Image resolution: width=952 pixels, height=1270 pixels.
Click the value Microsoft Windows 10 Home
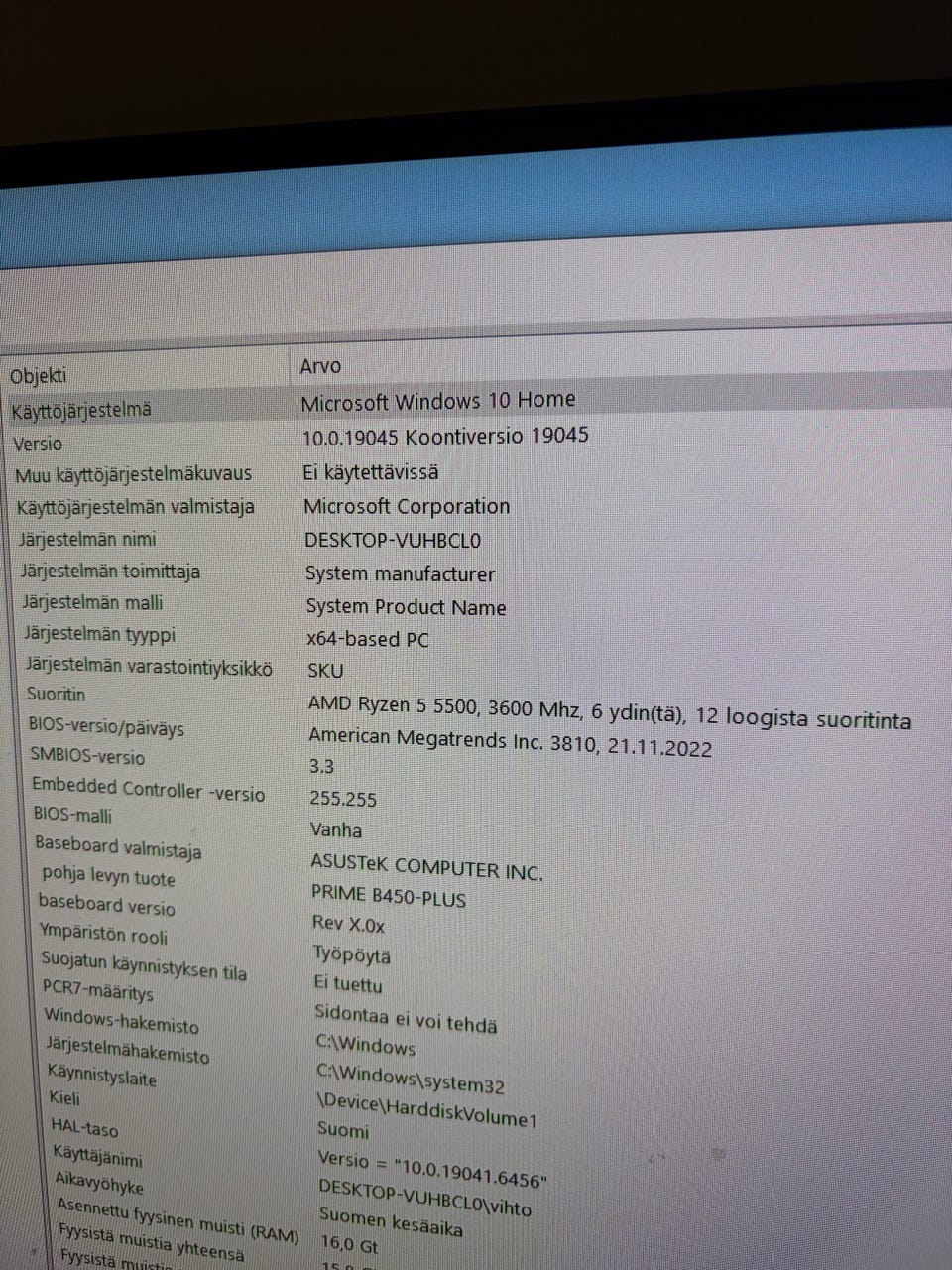pos(437,401)
